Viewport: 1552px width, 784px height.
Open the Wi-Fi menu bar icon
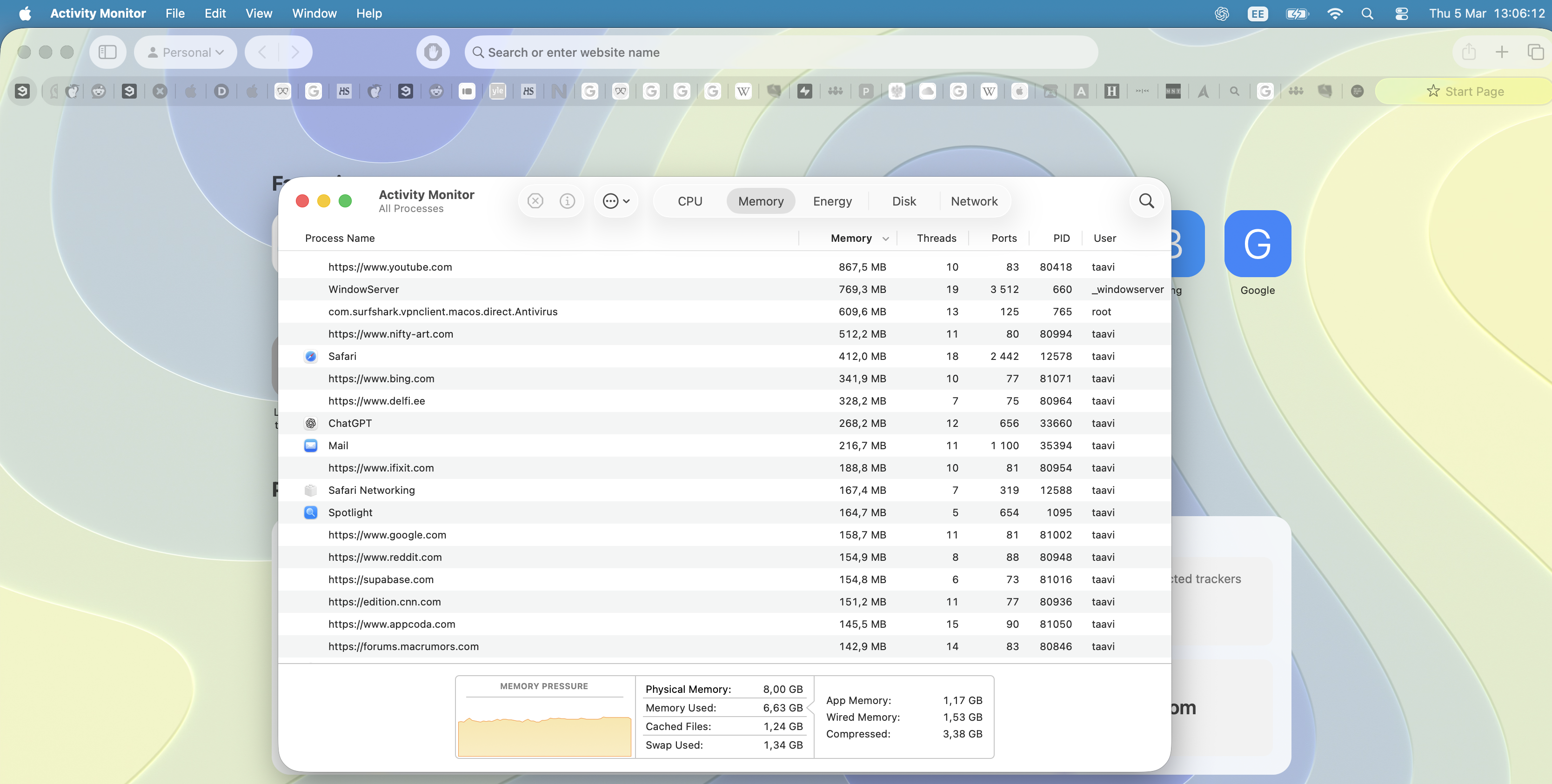click(1335, 13)
